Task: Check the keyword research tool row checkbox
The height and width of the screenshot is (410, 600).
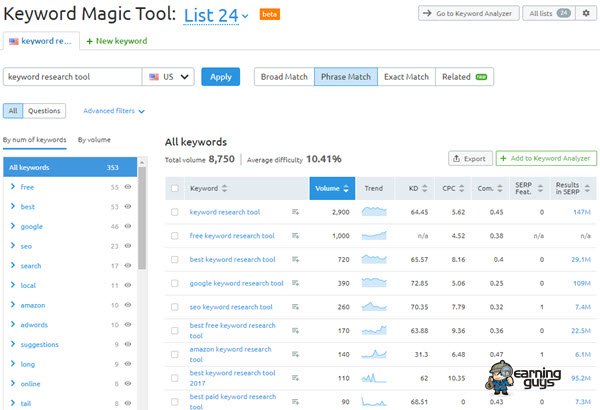Action: [175, 212]
